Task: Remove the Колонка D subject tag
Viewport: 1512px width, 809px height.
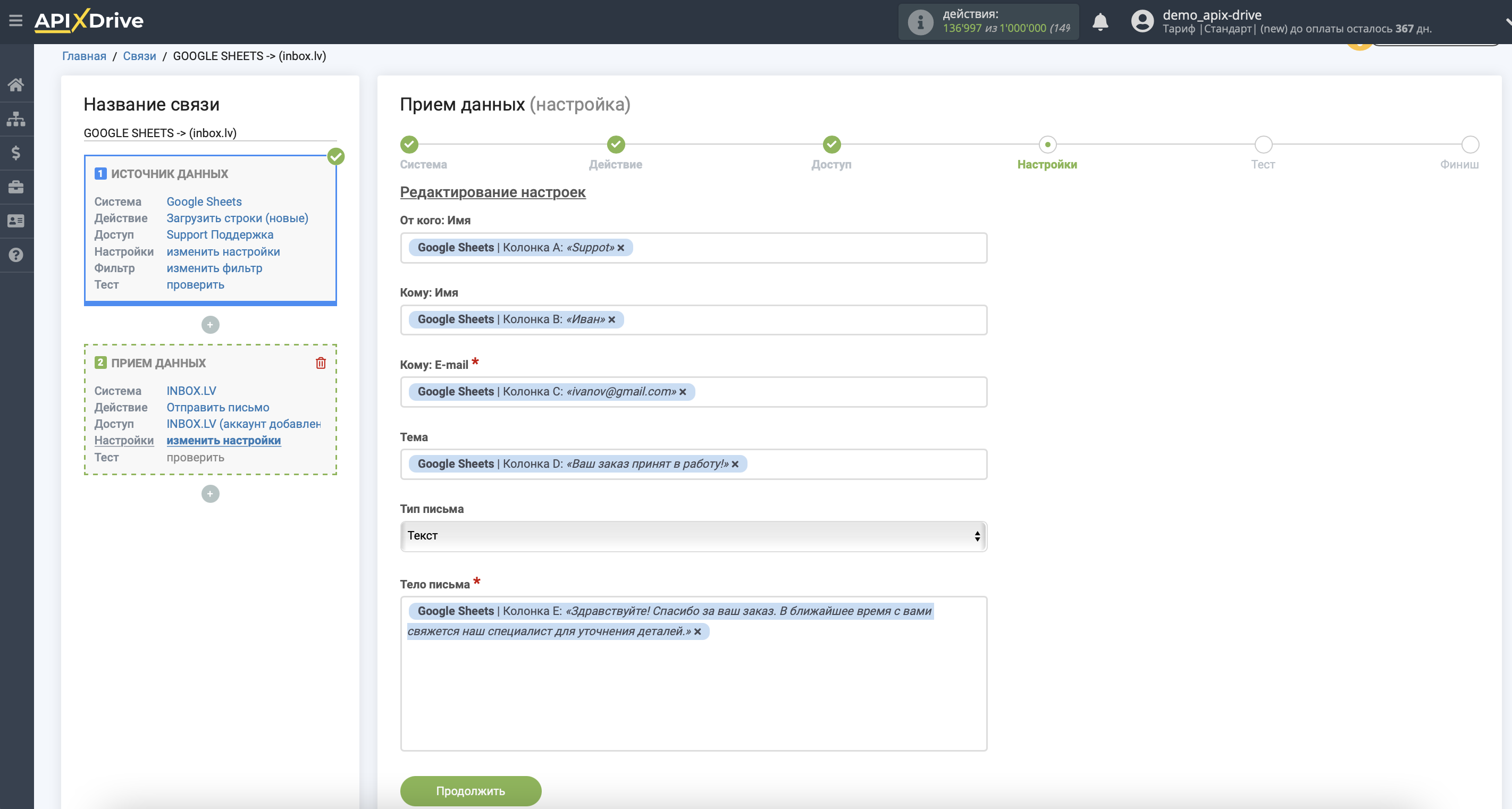Action: 735,464
